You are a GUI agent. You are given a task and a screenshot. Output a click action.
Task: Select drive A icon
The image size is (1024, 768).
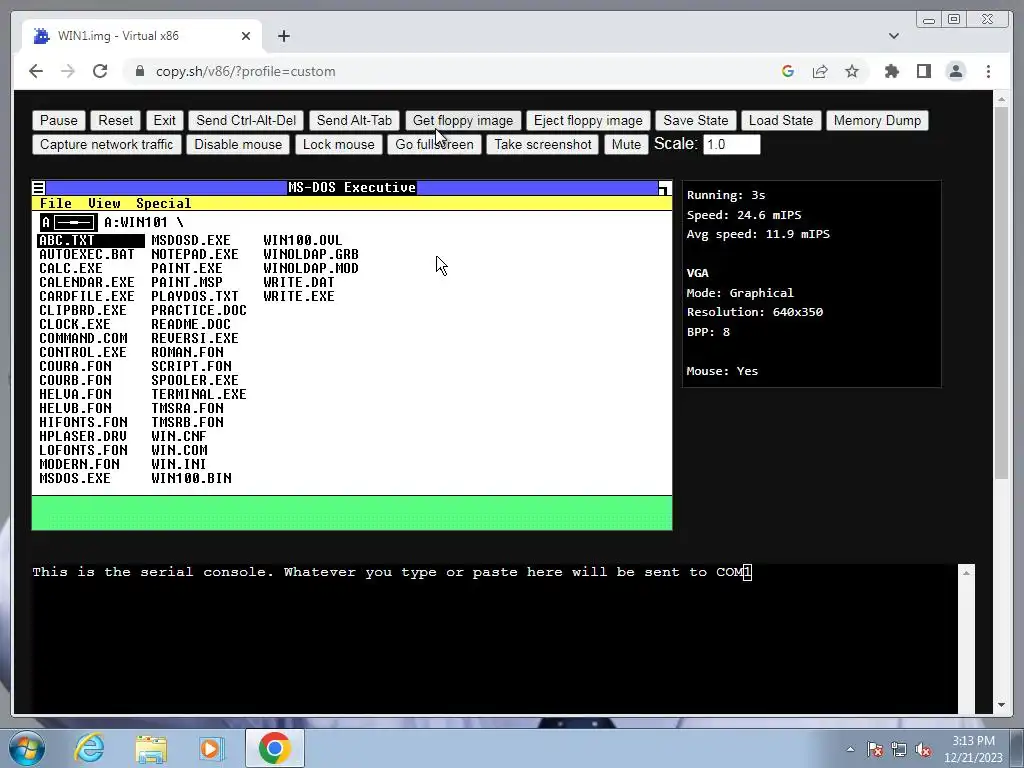69,222
